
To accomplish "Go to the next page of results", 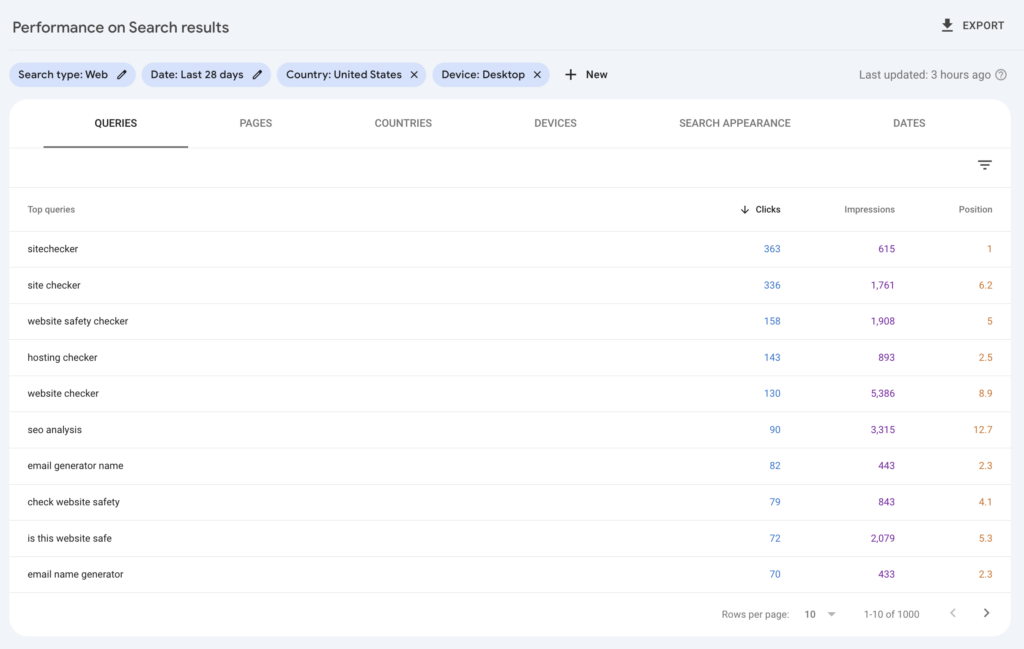I will pos(986,613).
